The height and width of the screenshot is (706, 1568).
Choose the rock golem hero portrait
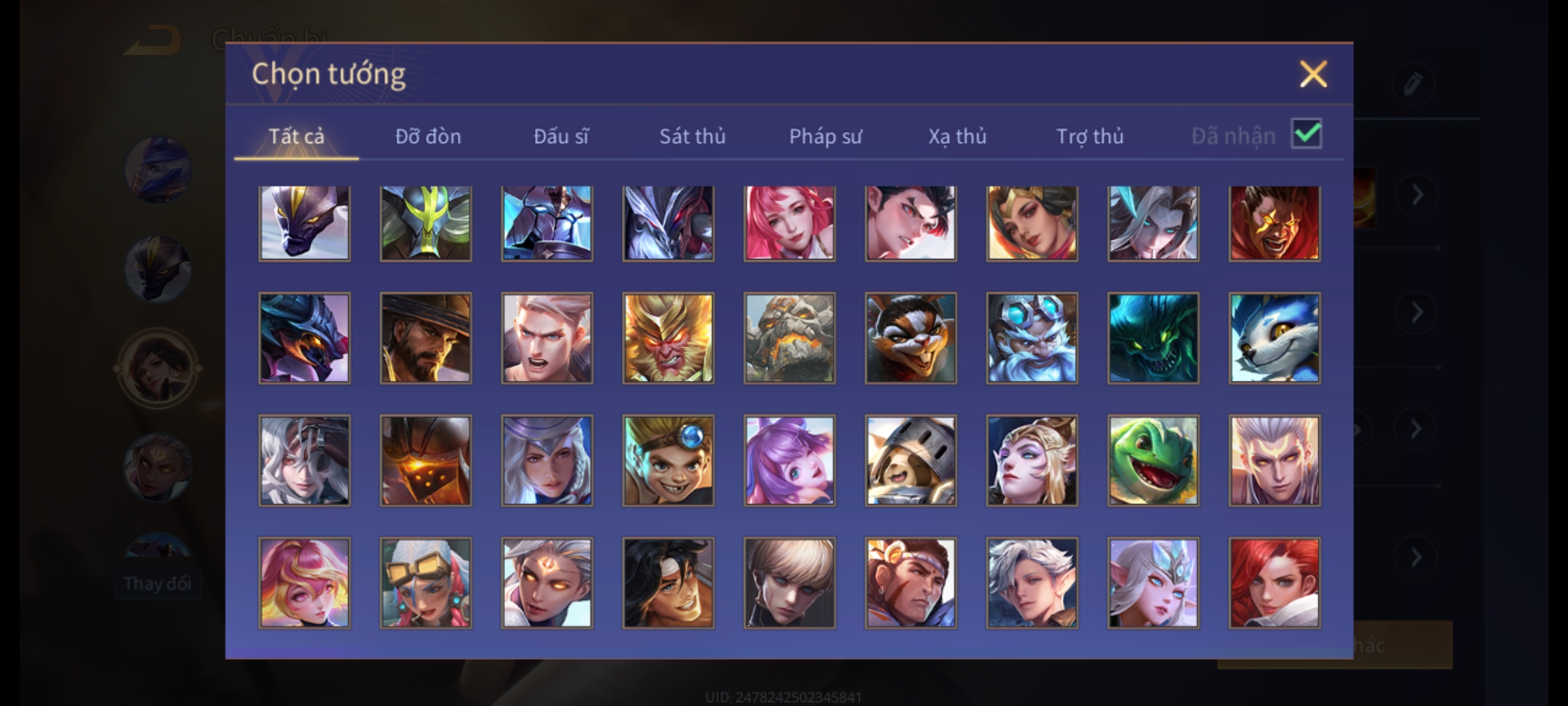click(x=789, y=338)
